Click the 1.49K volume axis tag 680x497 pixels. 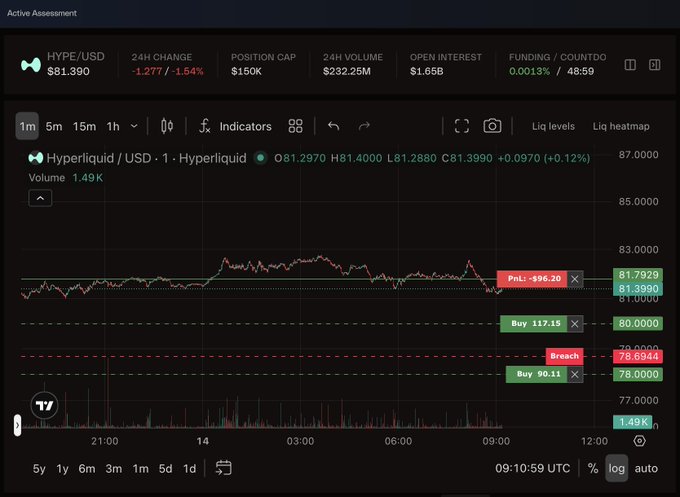tap(633, 422)
